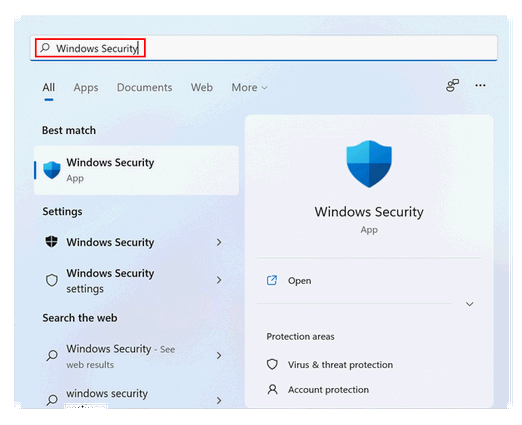Viewport: 522px width, 425px height.
Task: Expand the 'See web results' arrow
Action: tap(219, 355)
